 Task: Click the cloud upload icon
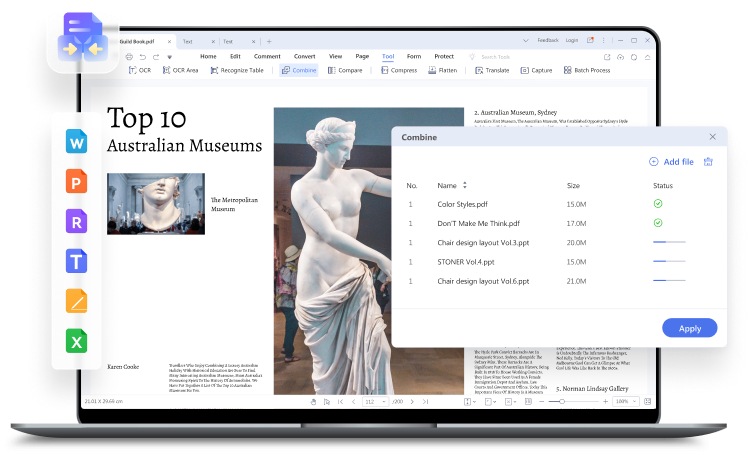[620, 57]
